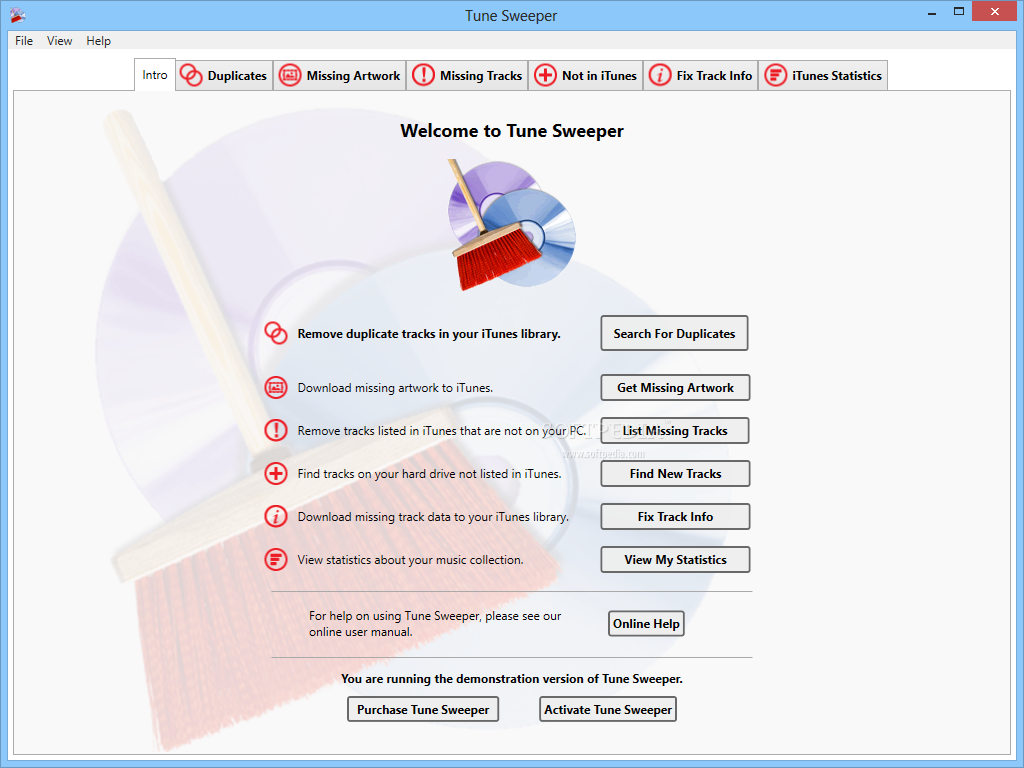The height and width of the screenshot is (768, 1024).
Task: Click the text Find tracks on your hard drive
Action: click(429, 474)
